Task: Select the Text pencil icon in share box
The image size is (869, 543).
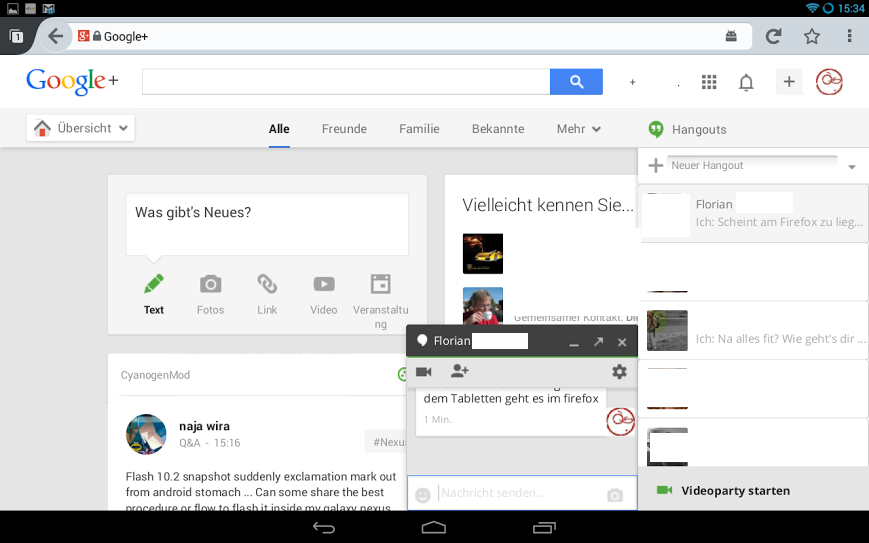Action: (154, 284)
